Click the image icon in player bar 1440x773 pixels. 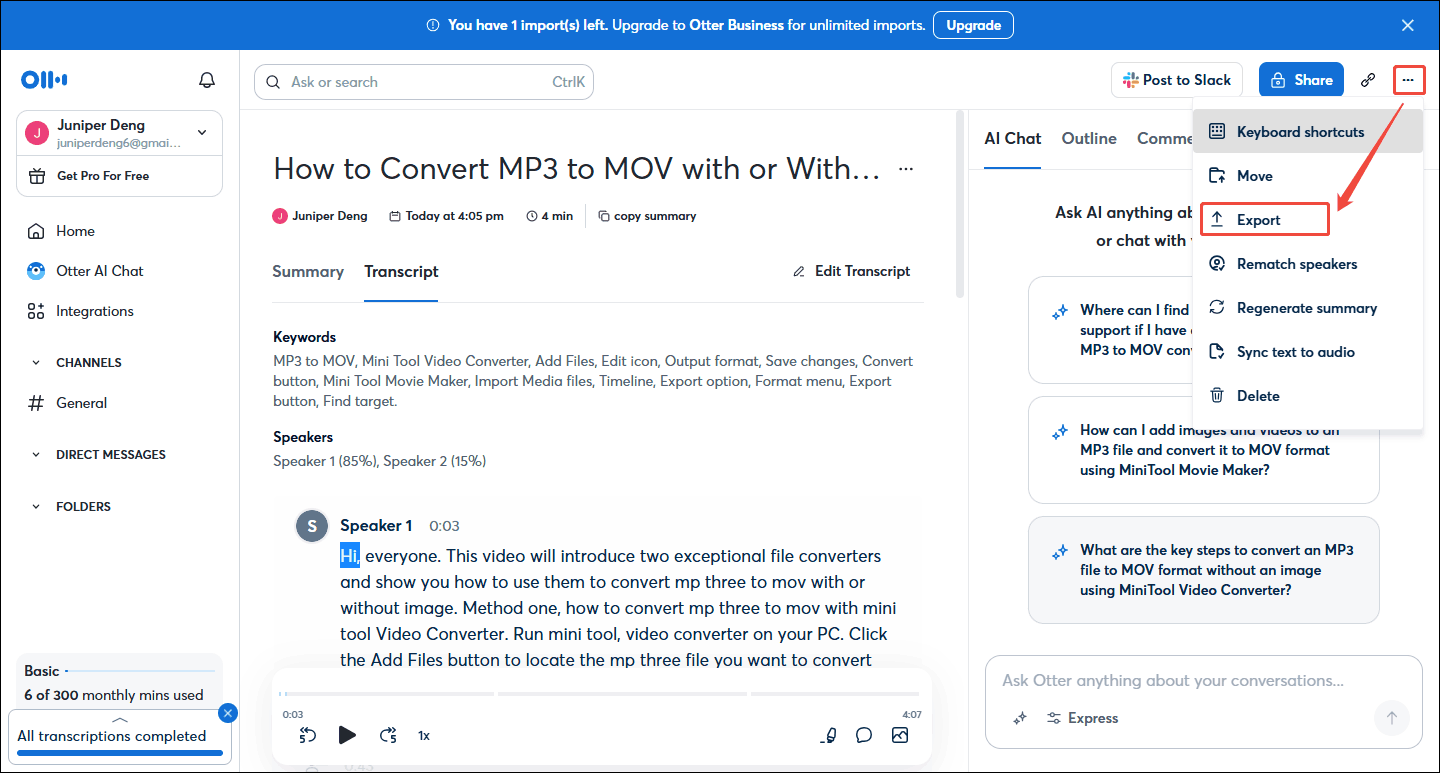tap(900, 735)
